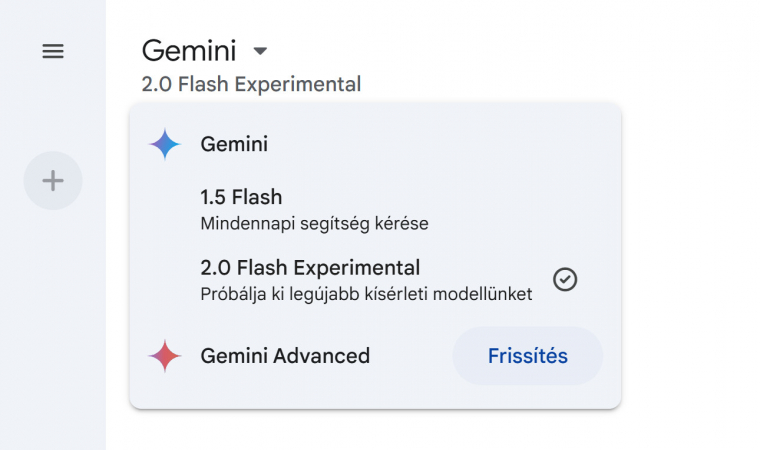760x450 pixels.
Task: Start a new chat with plus icon
Action: tap(53, 181)
